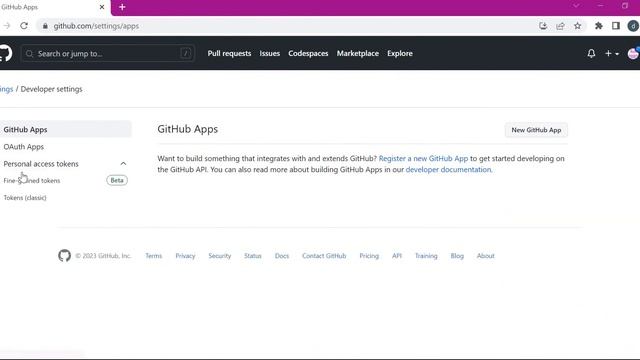Click footer GitHub octocat logo
The image size is (640, 360).
(64, 256)
